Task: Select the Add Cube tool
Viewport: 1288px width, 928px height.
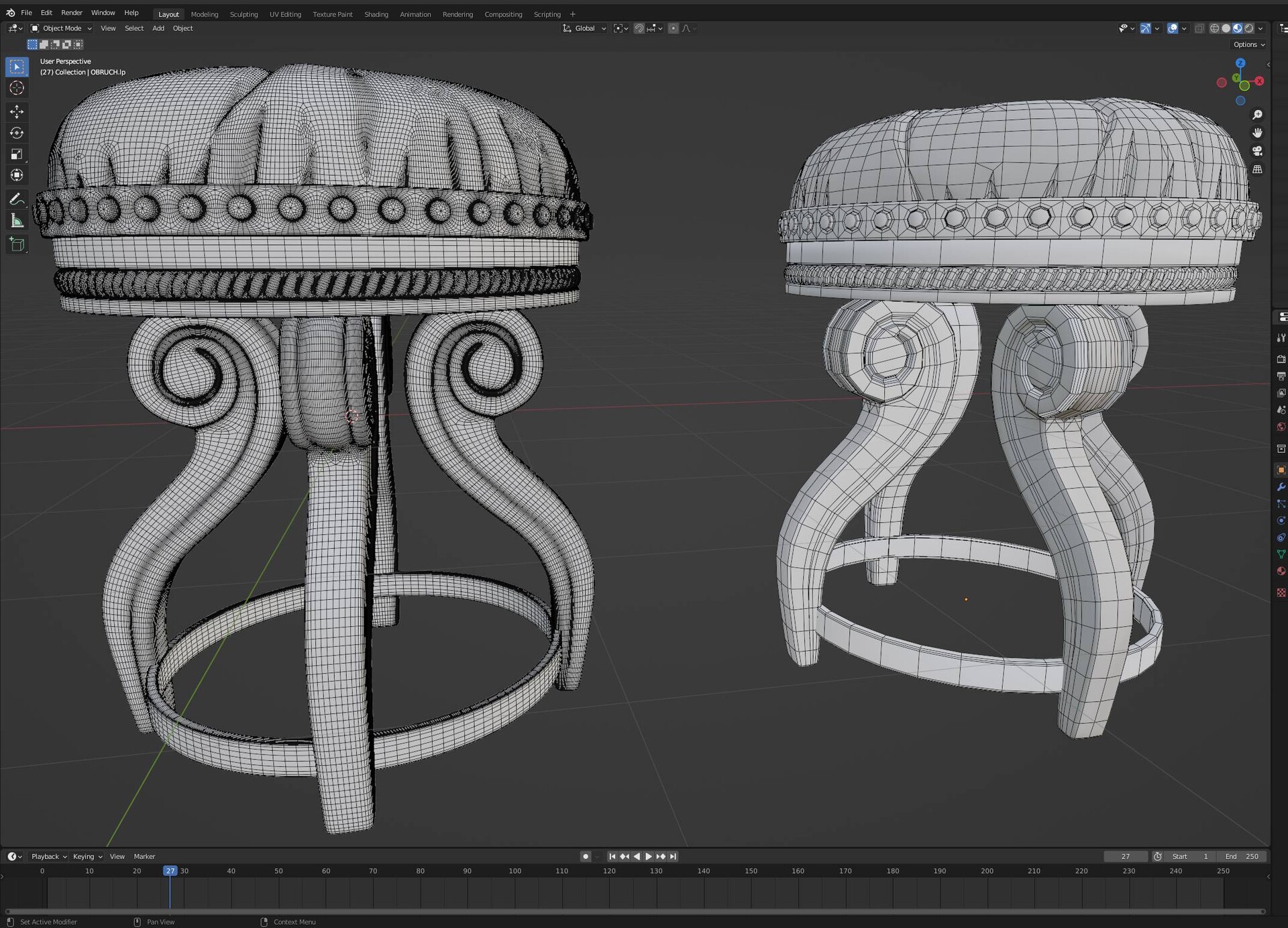Action: (16, 244)
